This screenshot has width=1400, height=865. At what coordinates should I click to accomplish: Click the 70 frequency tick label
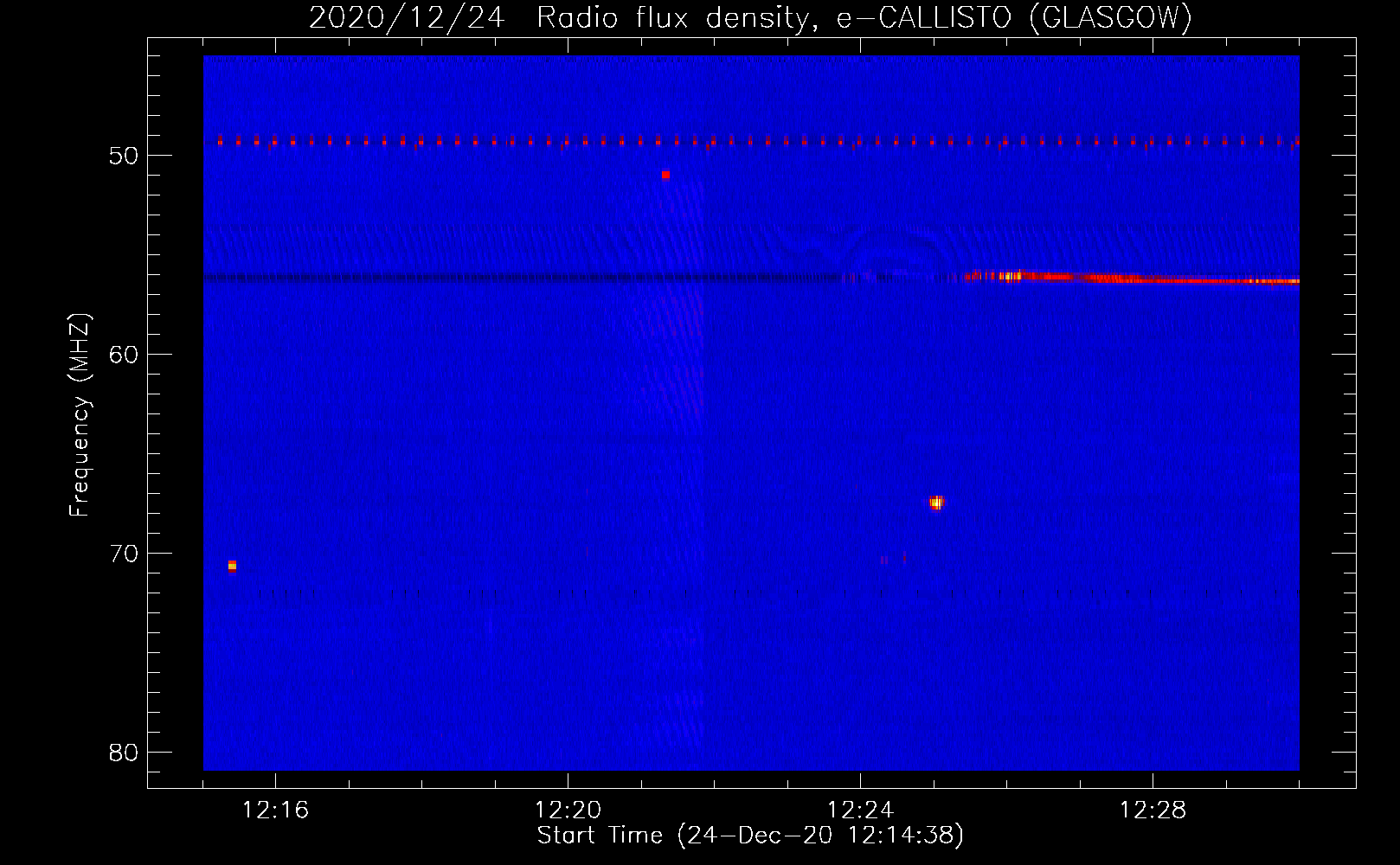click(124, 554)
